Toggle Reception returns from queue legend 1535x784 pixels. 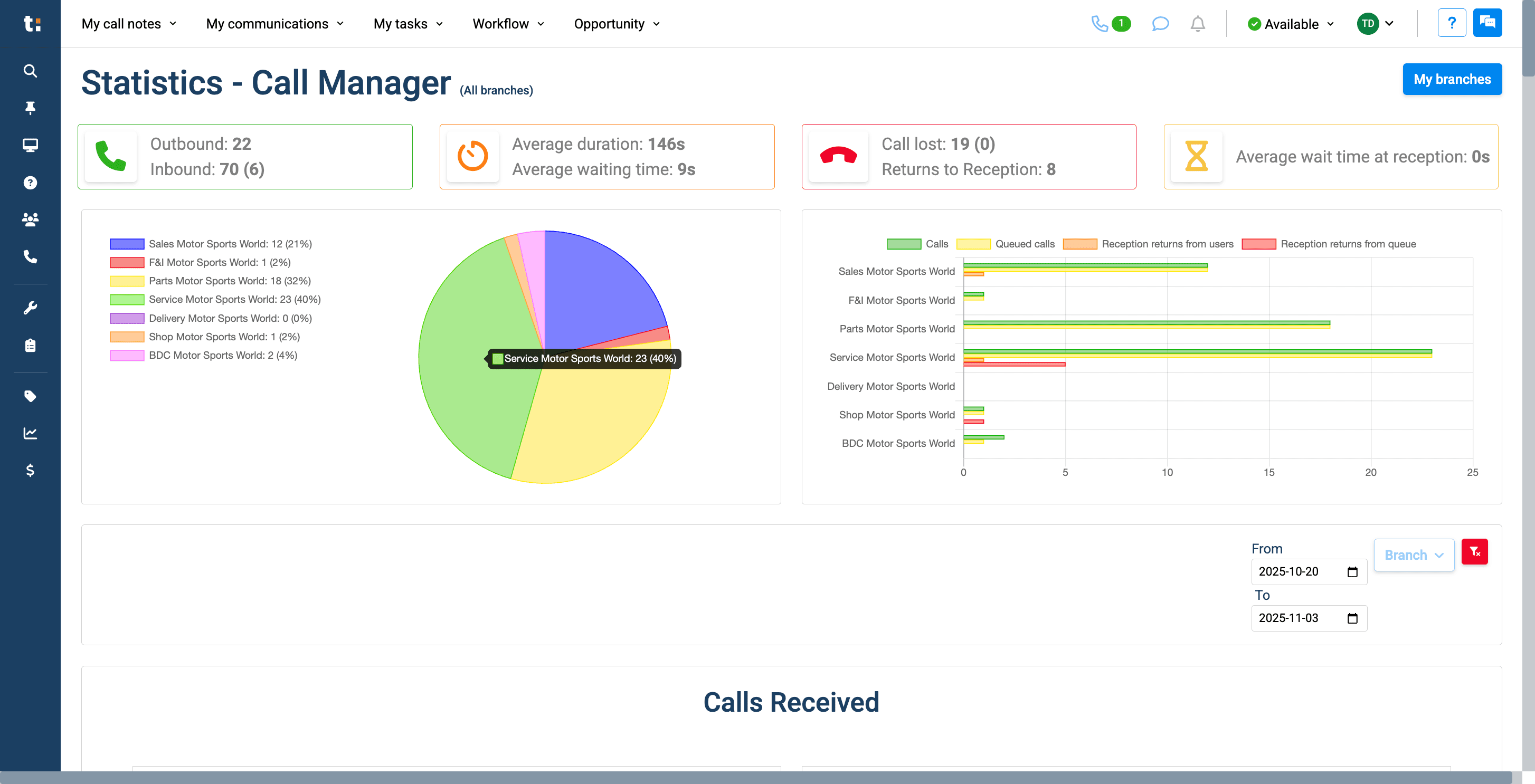(1329, 244)
